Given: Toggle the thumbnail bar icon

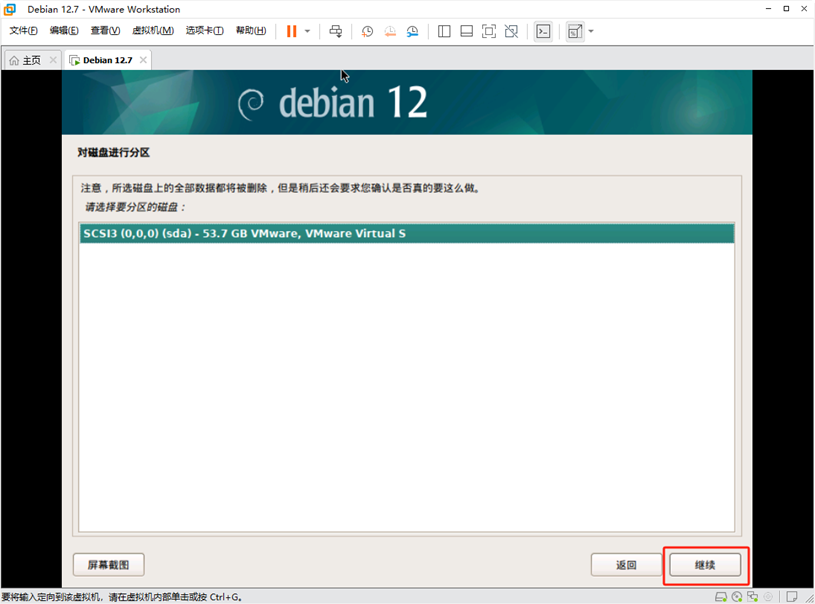Looking at the screenshot, I should pos(466,31).
